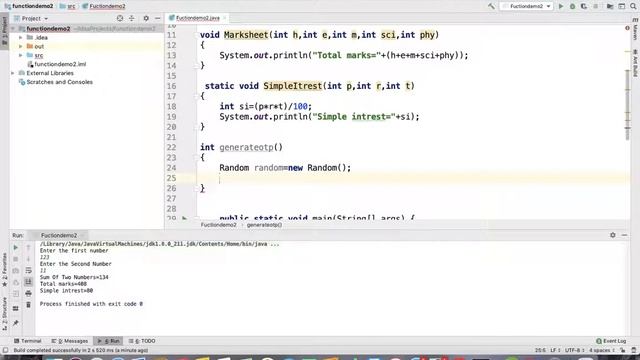640x360 pixels.
Task: Minimize the Run tool window
Action: [x=624, y=235]
